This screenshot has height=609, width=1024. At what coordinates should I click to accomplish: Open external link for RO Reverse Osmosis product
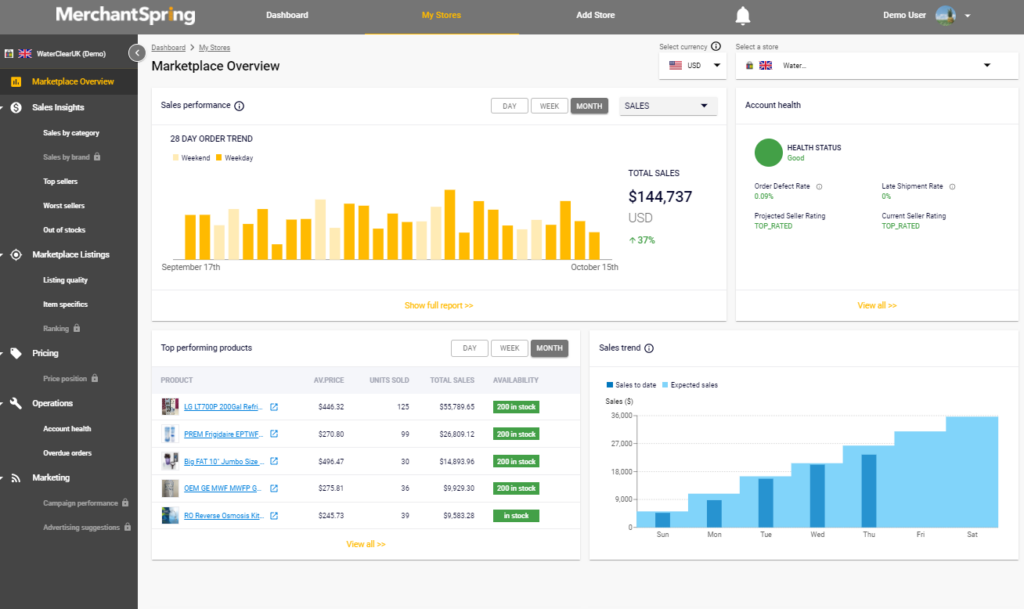click(274, 516)
